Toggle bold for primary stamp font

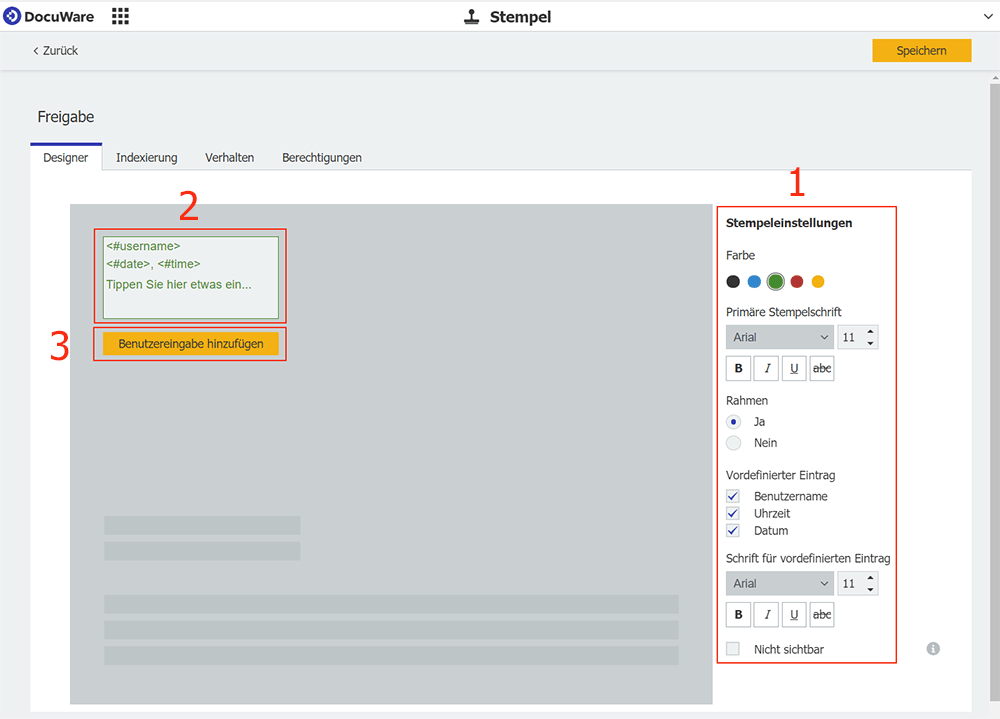click(x=739, y=369)
